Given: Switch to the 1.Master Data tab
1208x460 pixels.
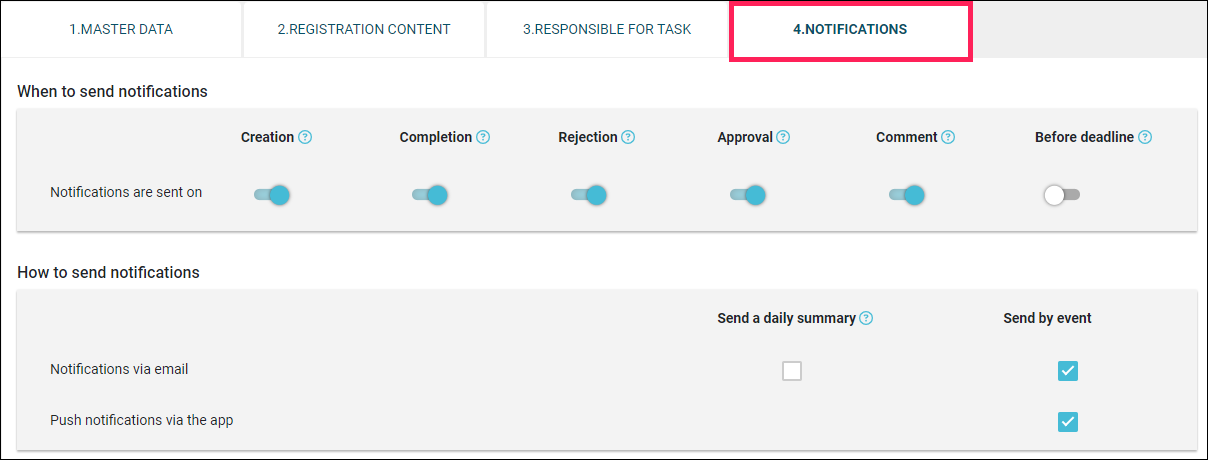Looking at the screenshot, I should click(x=121, y=29).
